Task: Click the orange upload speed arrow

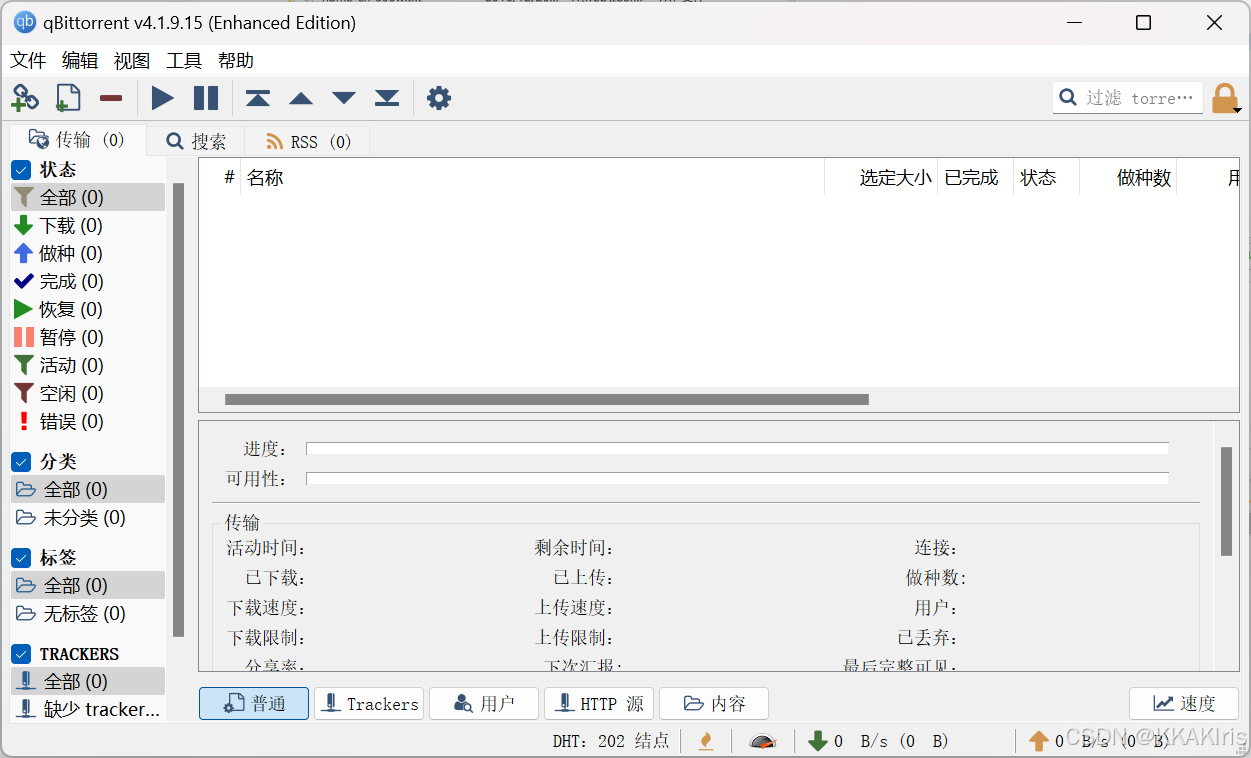Action: coord(1038,741)
